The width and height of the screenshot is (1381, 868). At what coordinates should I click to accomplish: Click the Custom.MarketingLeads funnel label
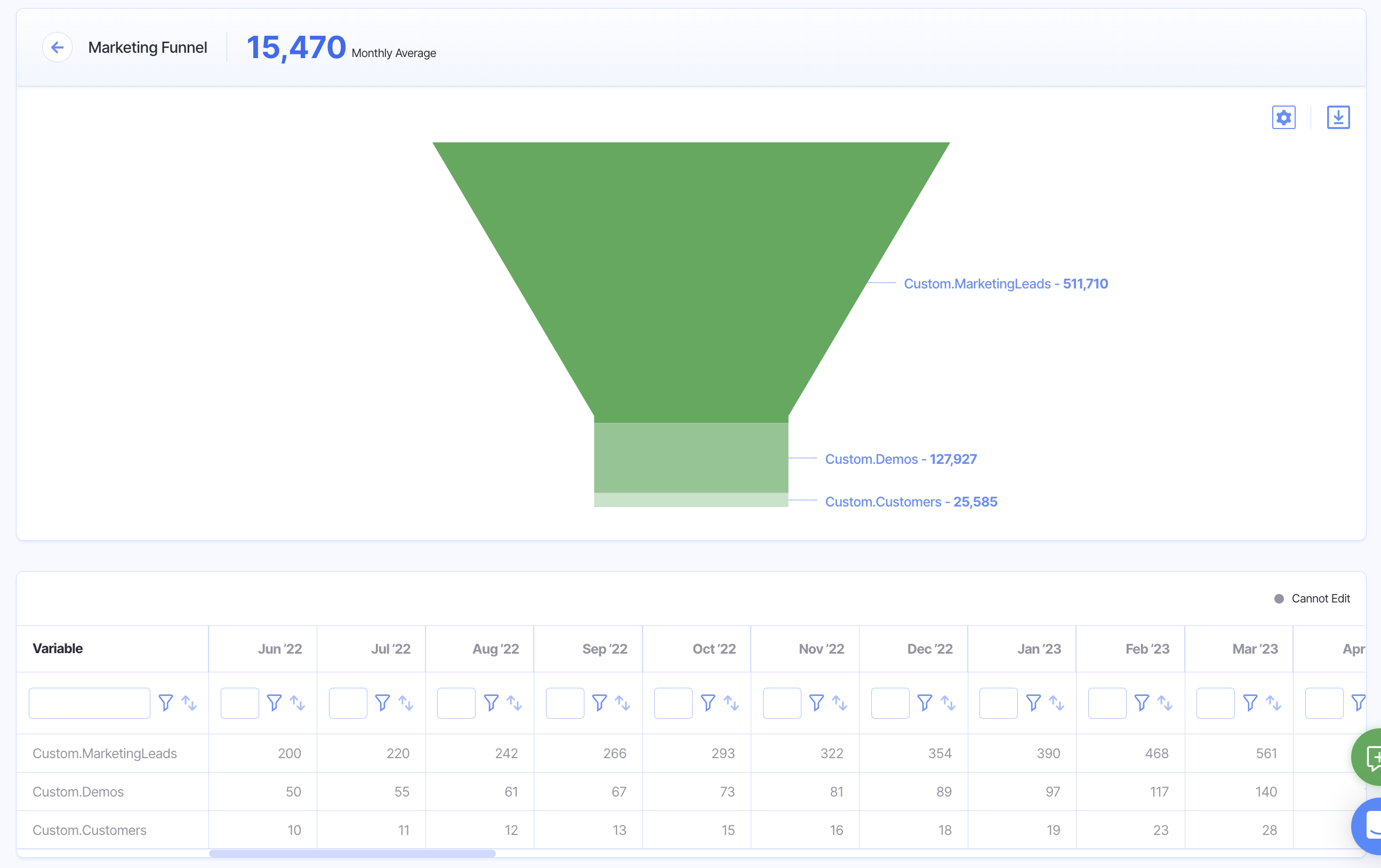tap(1005, 283)
